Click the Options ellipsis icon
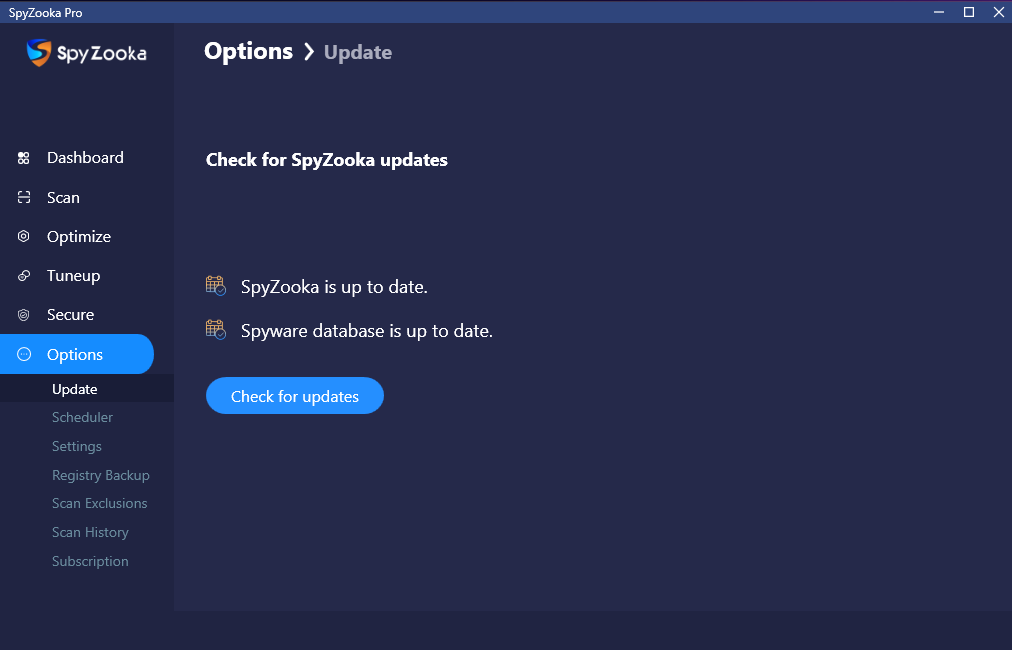The image size is (1012, 650). click(x=24, y=355)
